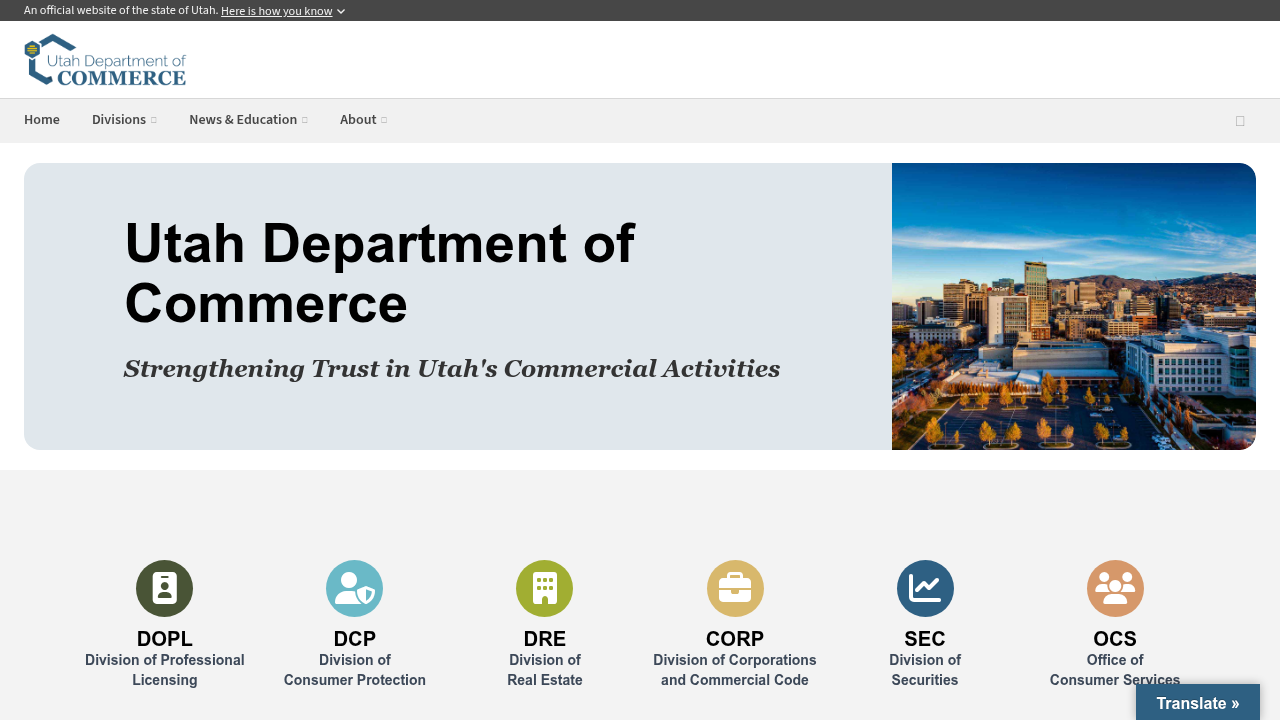Click the Salt Lake City skyline photo
This screenshot has width=1280, height=720.
click(x=1074, y=306)
